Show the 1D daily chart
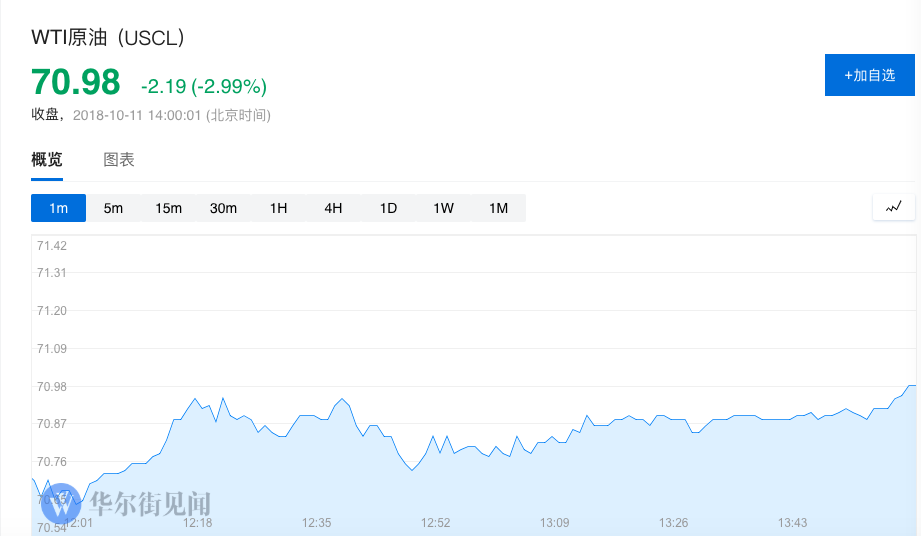The image size is (921, 536). 388,208
